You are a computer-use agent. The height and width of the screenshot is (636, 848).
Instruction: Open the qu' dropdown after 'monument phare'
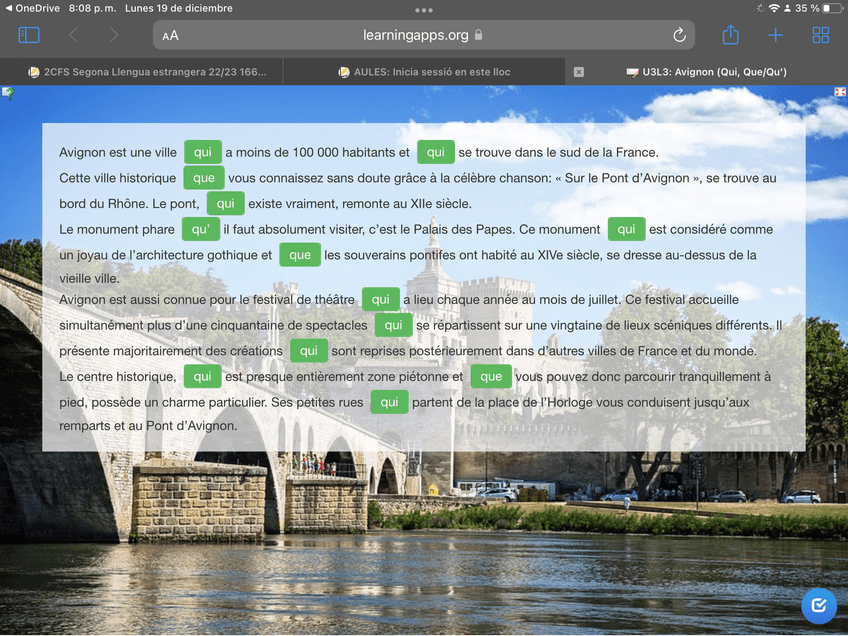[201, 229]
